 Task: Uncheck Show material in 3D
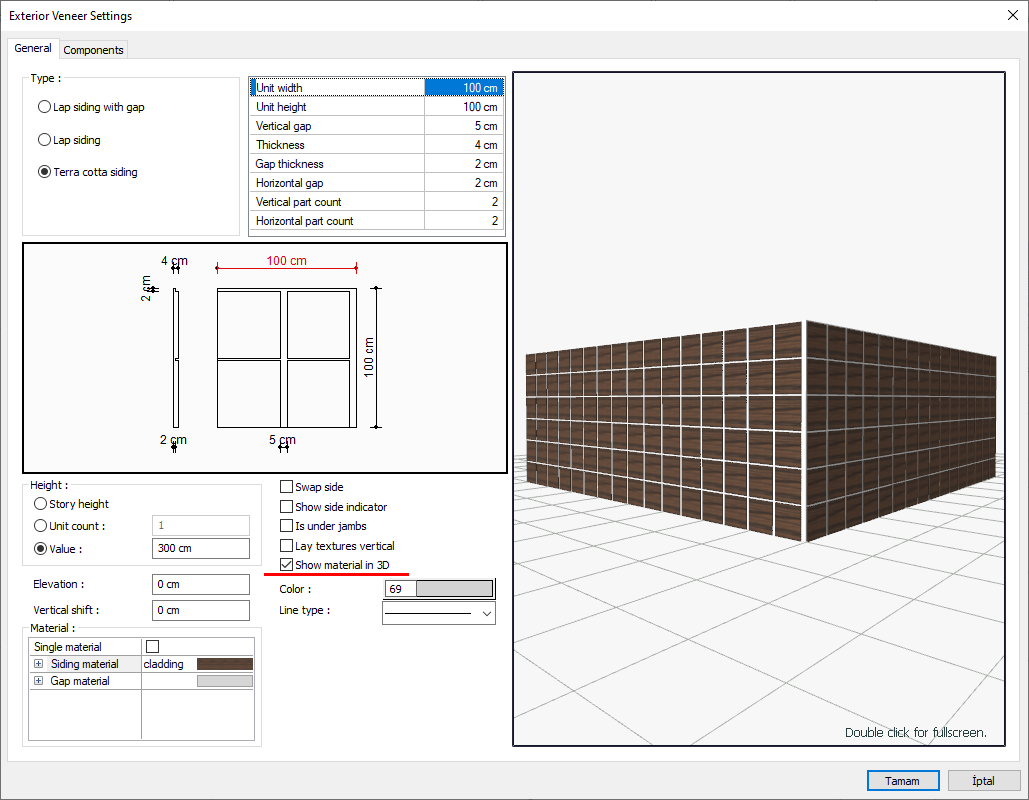(287, 565)
